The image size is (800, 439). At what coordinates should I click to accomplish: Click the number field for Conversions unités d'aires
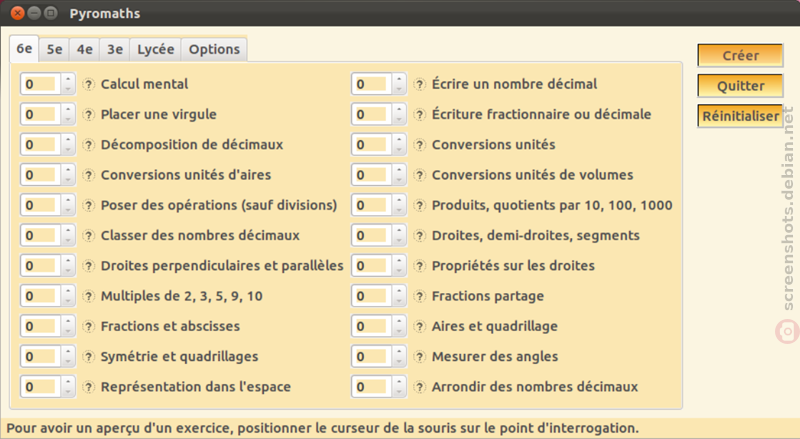coord(41,175)
